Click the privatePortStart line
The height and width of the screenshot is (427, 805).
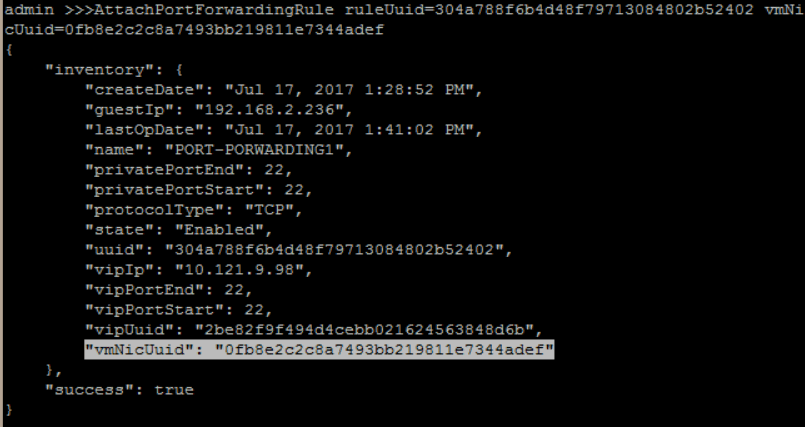pos(199,190)
